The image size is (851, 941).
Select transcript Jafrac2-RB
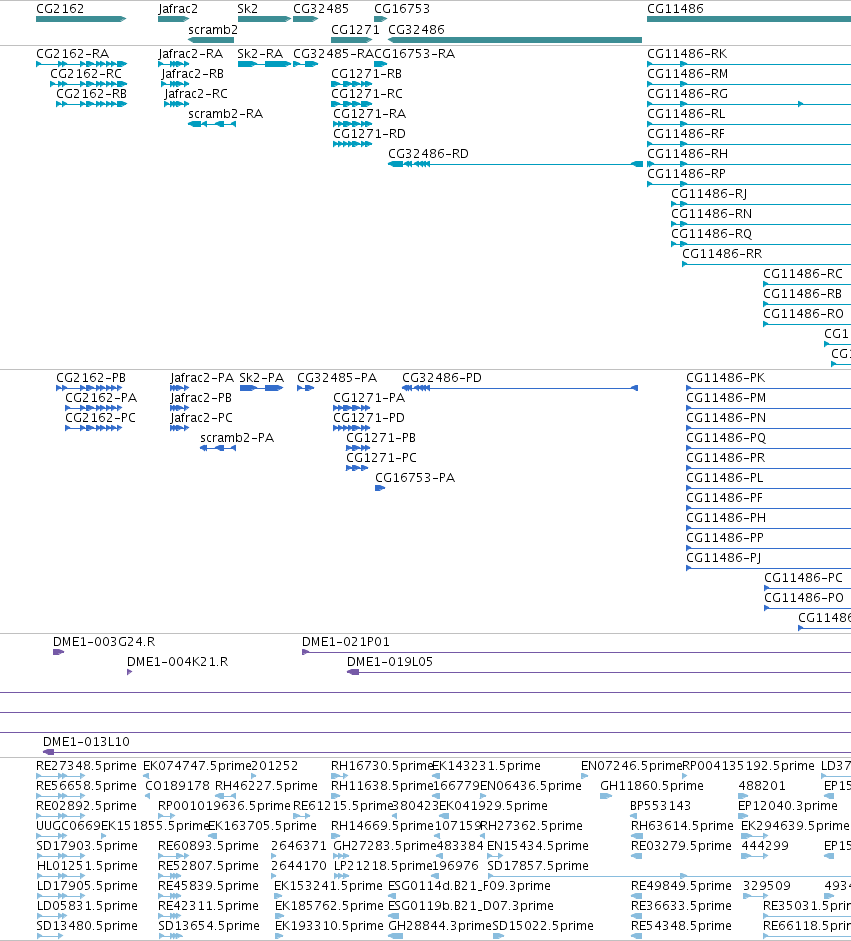[192, 74]
